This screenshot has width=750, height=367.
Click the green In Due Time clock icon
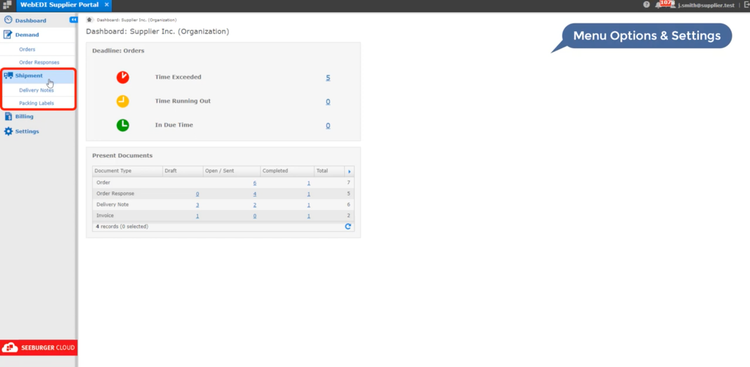[x=123, y=125]
